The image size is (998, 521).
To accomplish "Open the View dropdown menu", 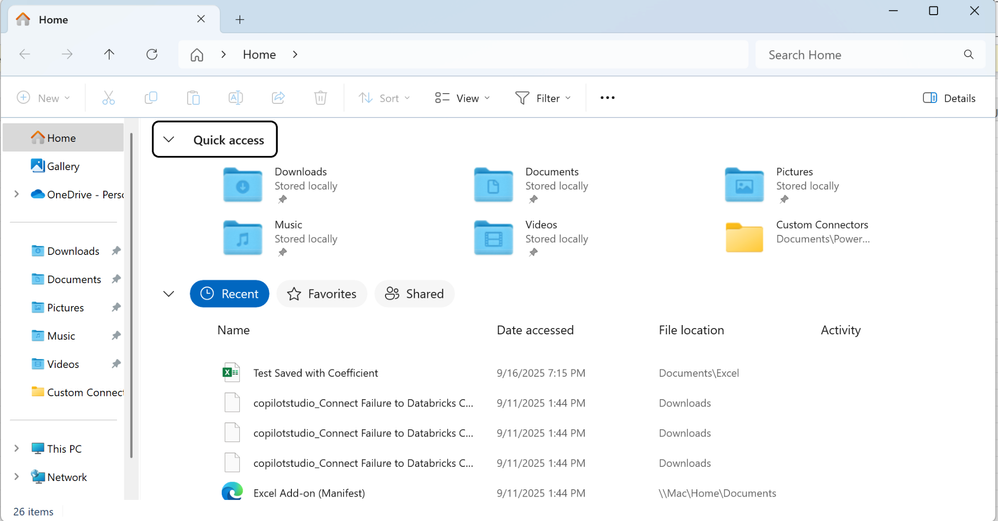I will 462,98.
